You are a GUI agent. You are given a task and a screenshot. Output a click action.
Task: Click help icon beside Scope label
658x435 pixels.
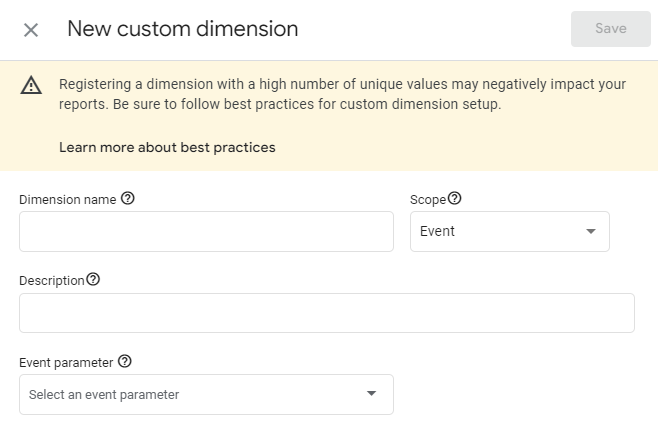tap(454, 198)
